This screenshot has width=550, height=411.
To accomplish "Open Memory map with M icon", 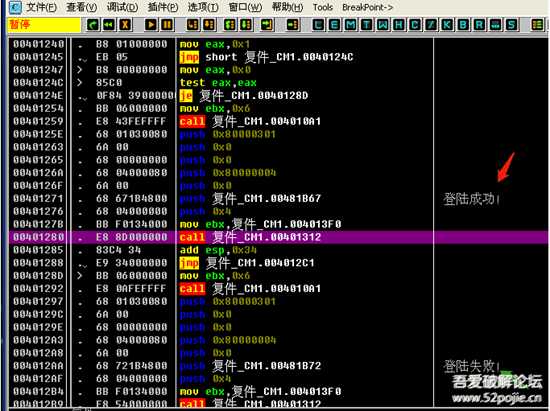I will point(350,25).
